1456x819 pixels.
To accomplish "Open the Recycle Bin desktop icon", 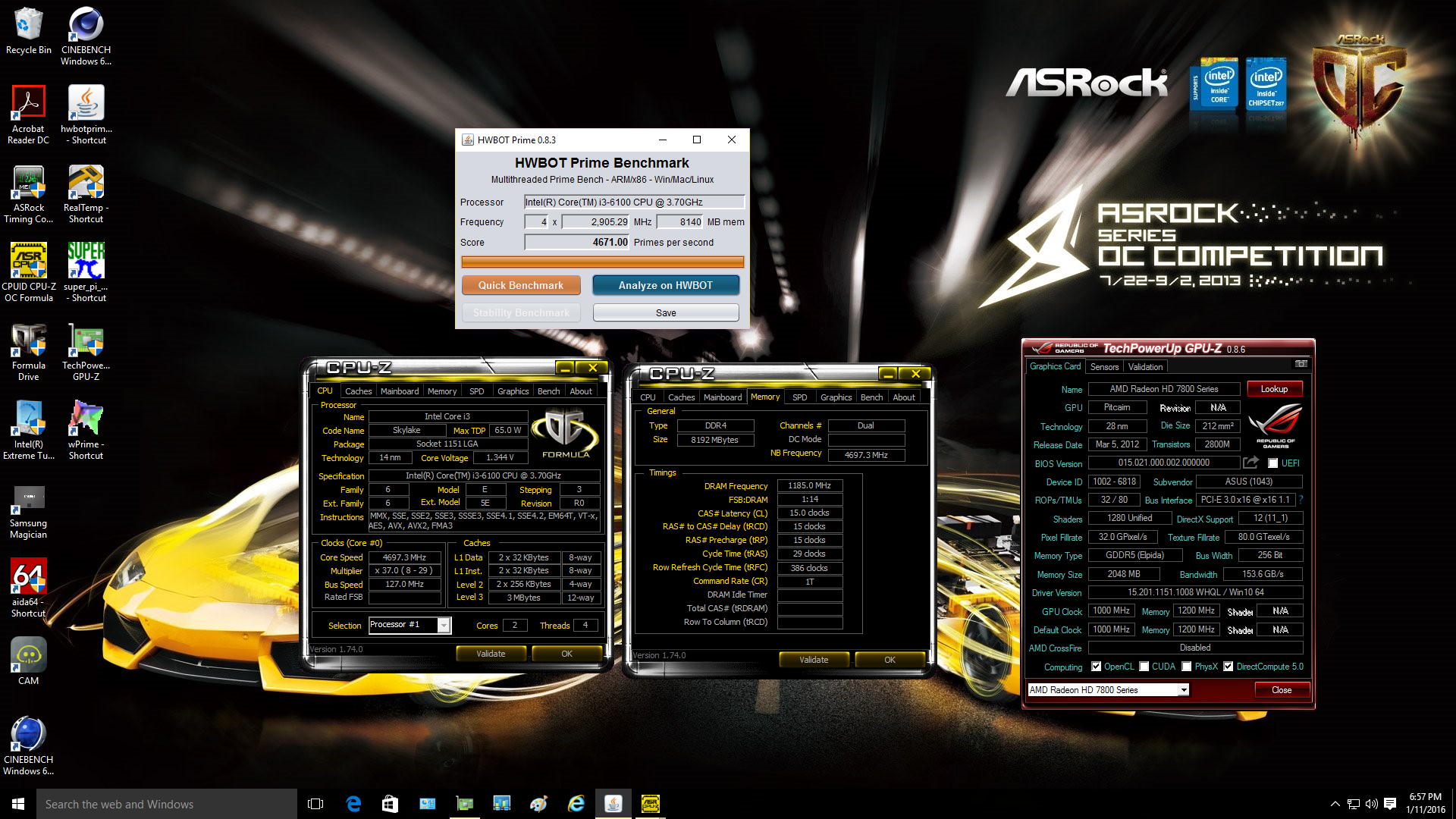I will click(x=29, y=31).
